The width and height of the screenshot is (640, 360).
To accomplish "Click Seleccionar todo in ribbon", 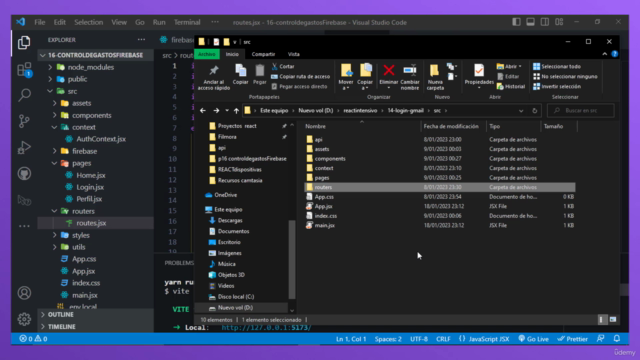I will 557,66.
